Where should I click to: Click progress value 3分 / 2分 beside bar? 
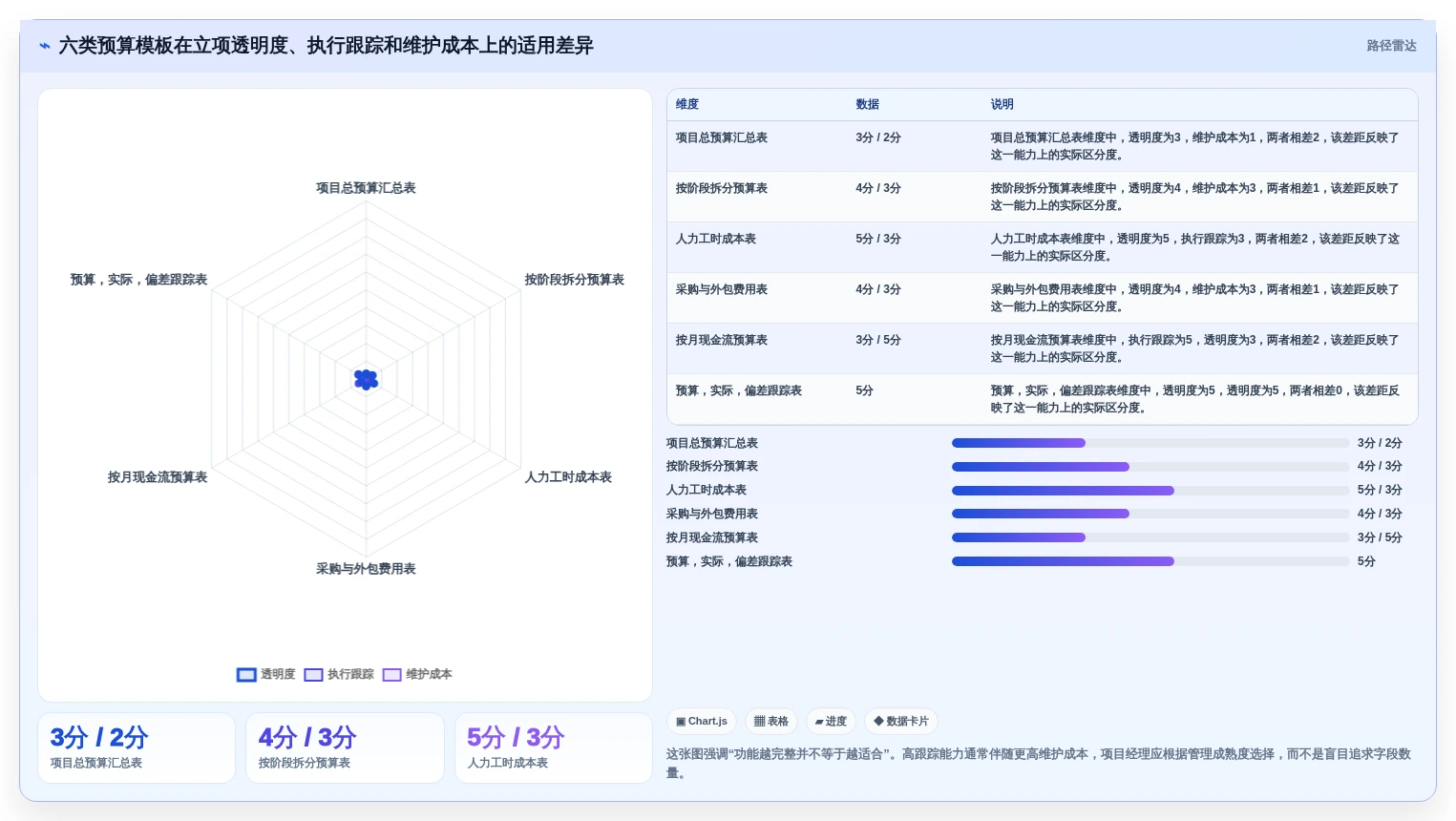pyautogui.click(x=1380, y=443)
